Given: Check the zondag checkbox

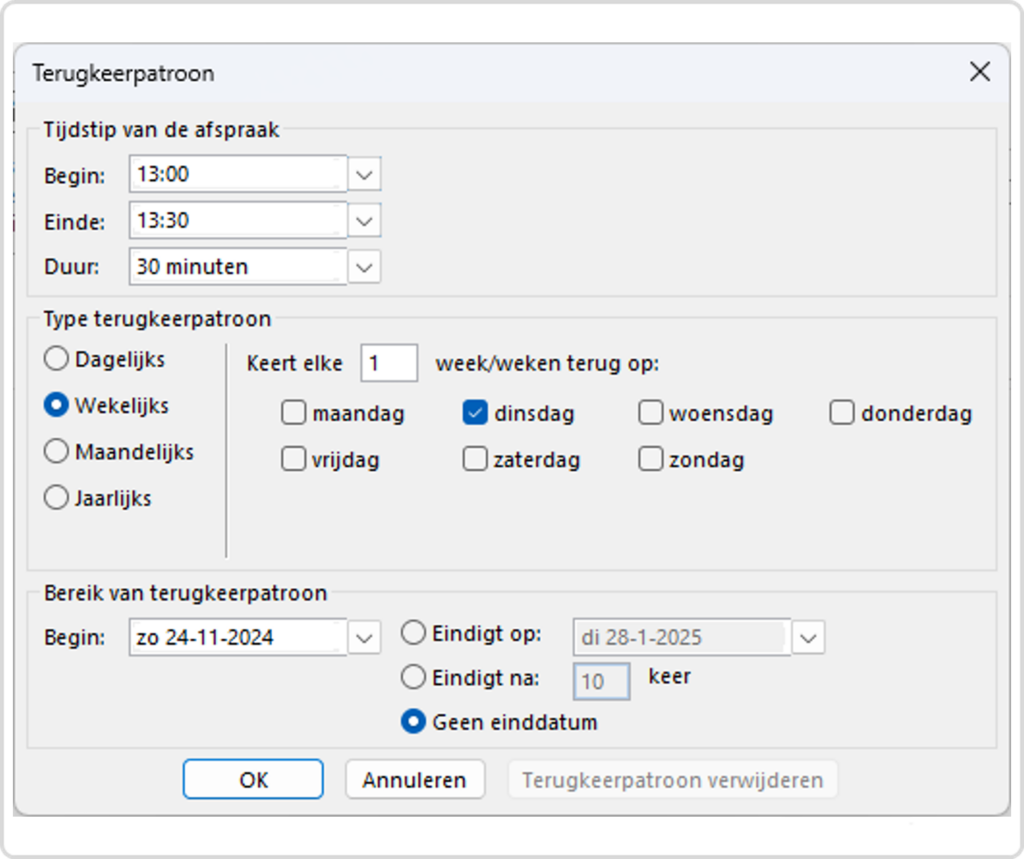Looking at the screenshot, I should click(651, 460).
